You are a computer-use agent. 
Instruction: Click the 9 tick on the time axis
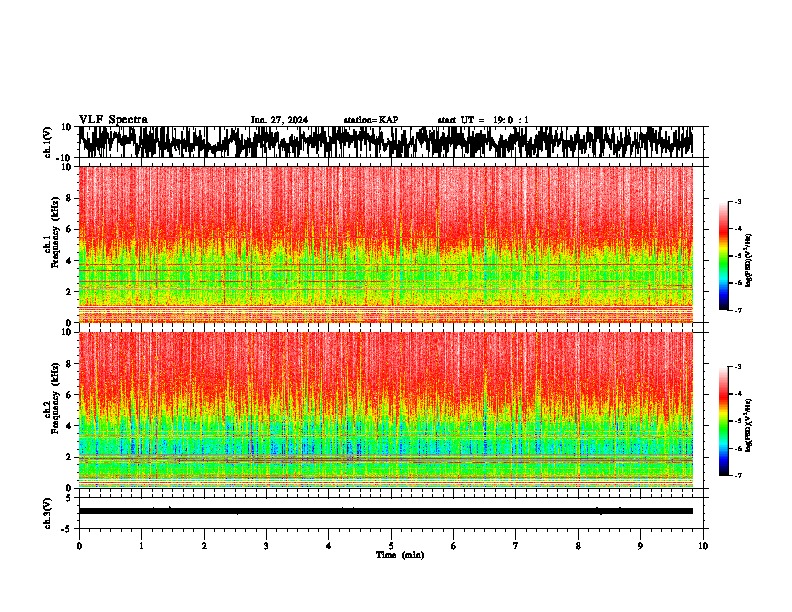640,546
